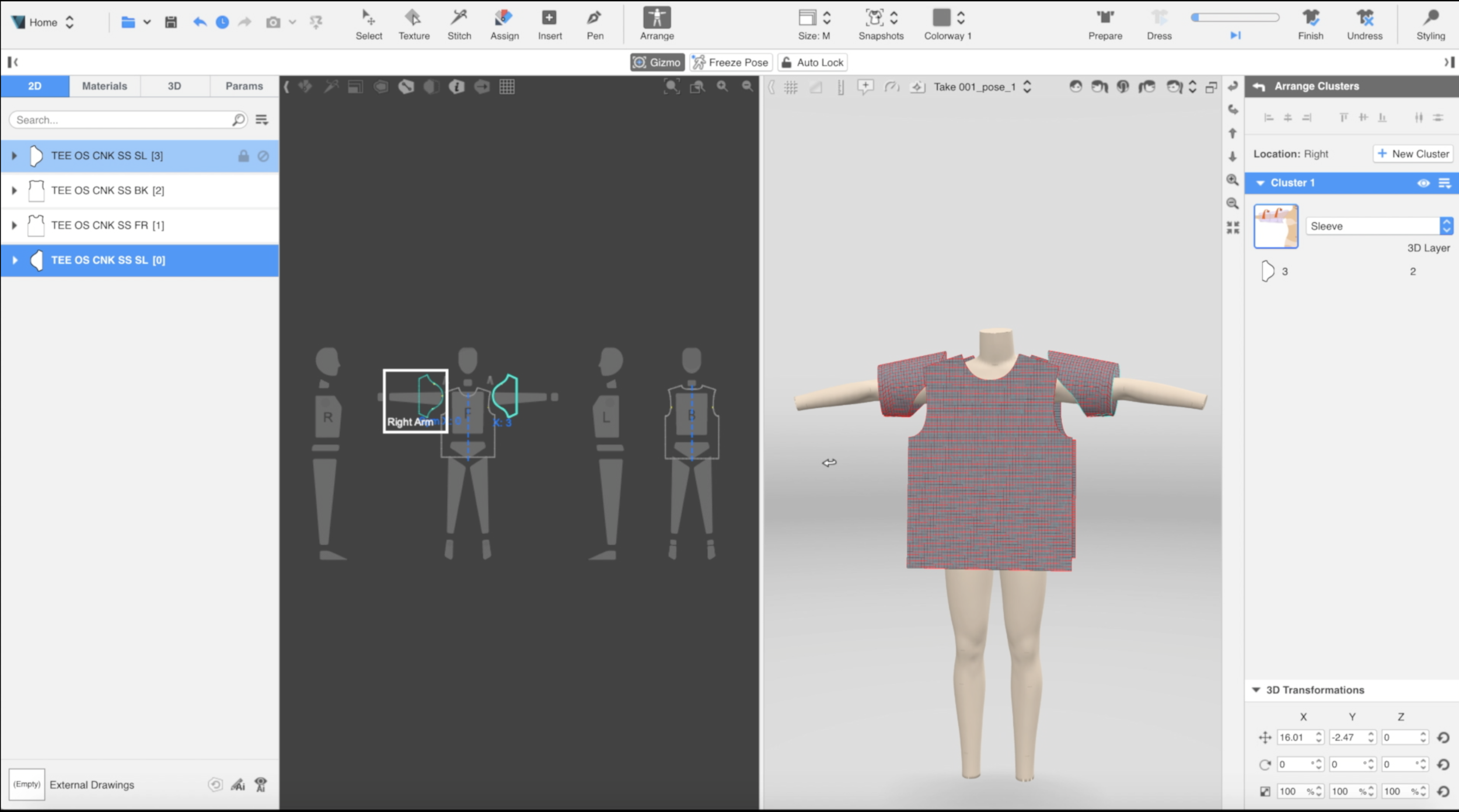Click the simulation progress slider
This screenshot has width=1459, height=812.
(x=1235, y=17)
